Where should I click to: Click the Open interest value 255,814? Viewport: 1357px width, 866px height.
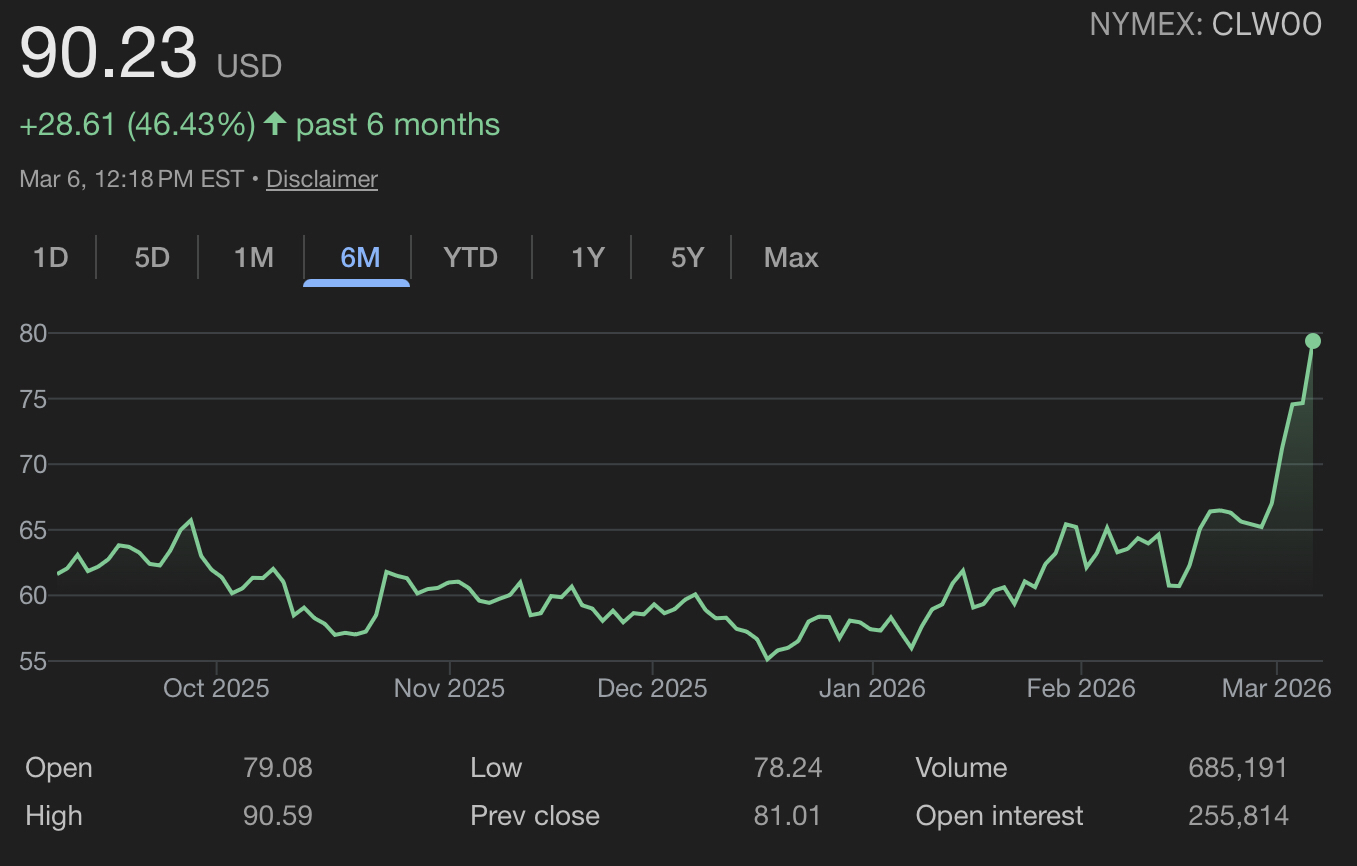click(1238, 816)
